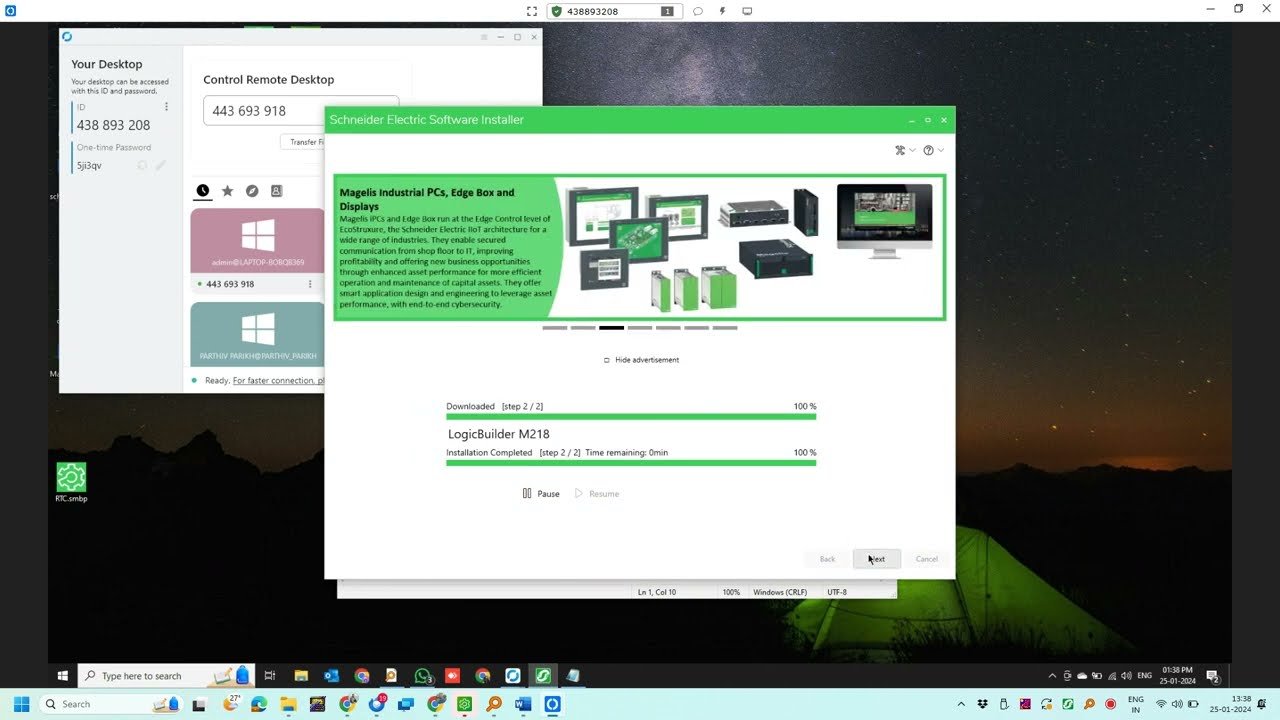Open the display settings monitor icon
The height and width of the screenshot is (720, 1280).
[747, 11]
